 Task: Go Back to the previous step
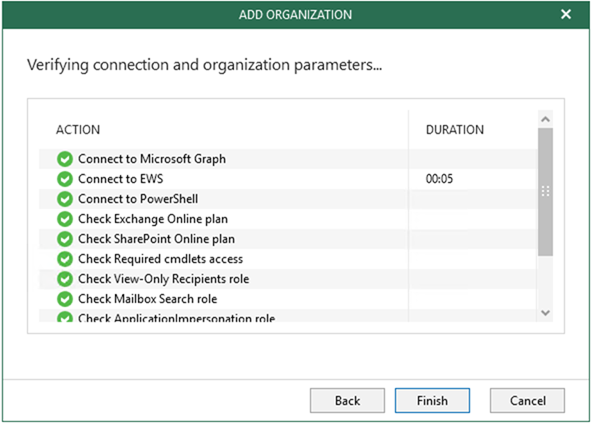click(348, 400)
